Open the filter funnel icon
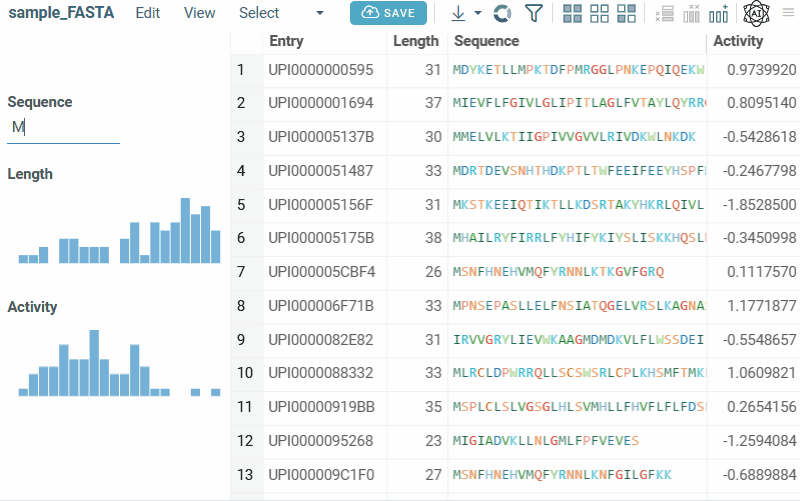Screen dimensions: 800x501 click(x=534, y=13)
